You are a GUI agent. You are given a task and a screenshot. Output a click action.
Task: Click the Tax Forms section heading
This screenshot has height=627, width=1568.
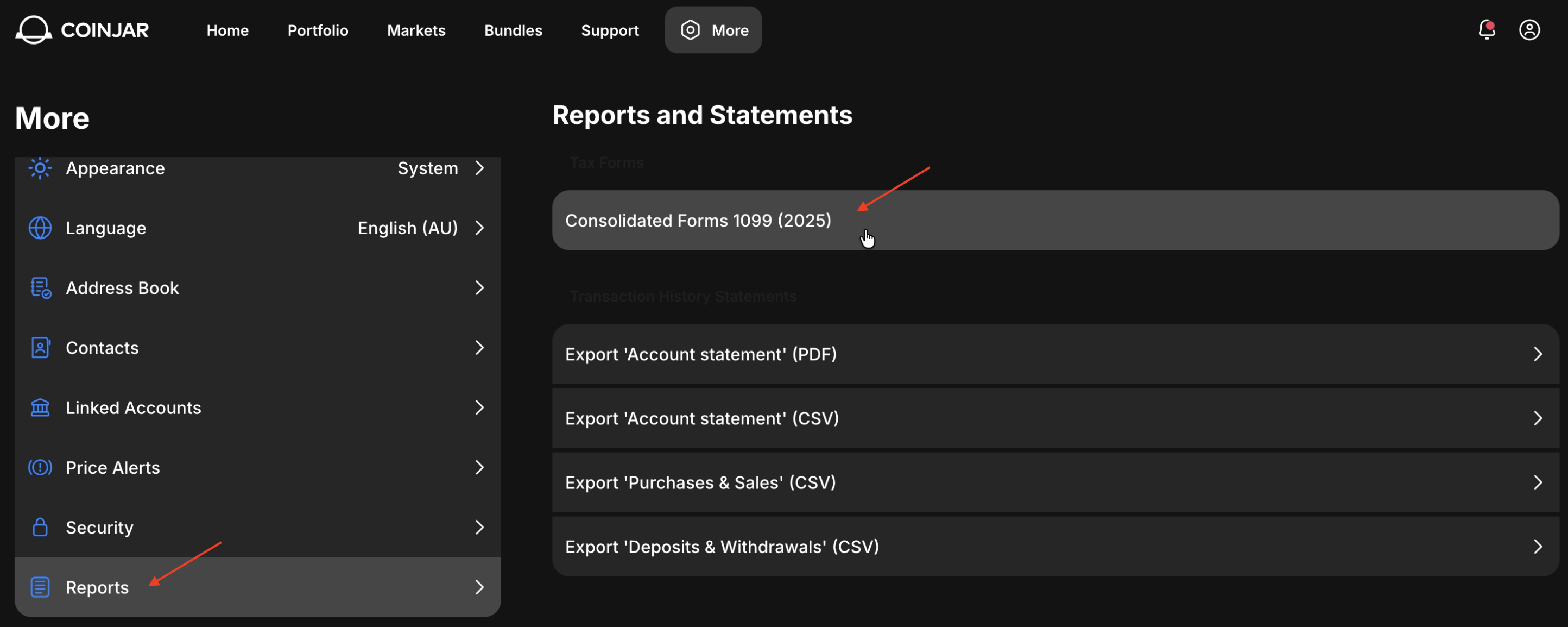pyautogui.click(x=607, y=162)
